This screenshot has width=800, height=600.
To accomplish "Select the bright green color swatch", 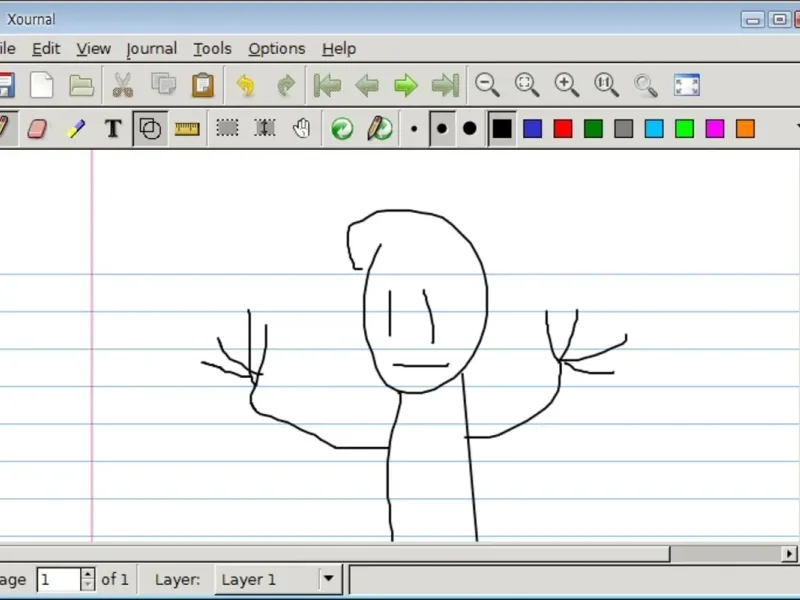I will pyautogui.click(x=684, y=129).
